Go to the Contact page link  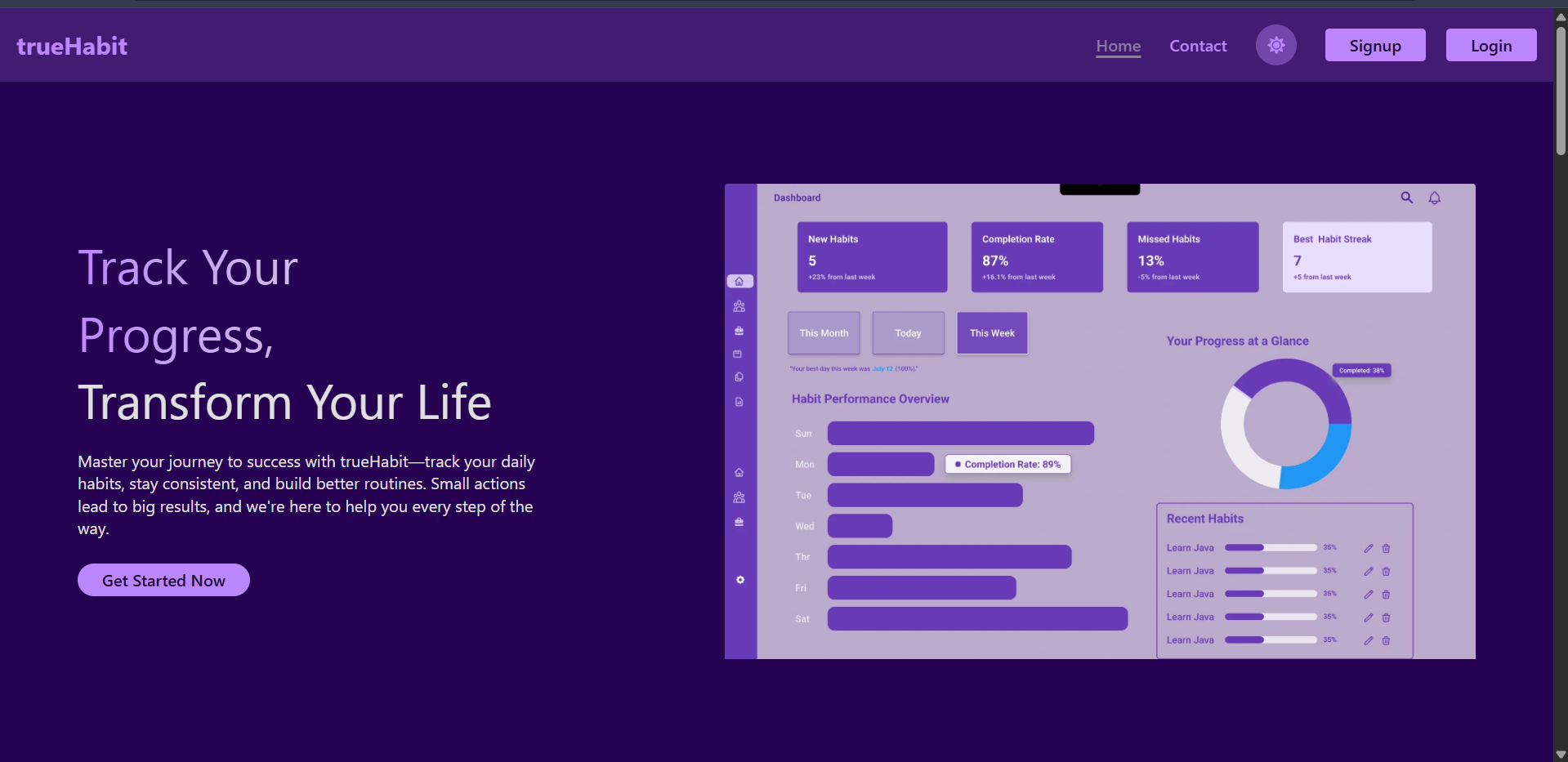pos(1198,47)
